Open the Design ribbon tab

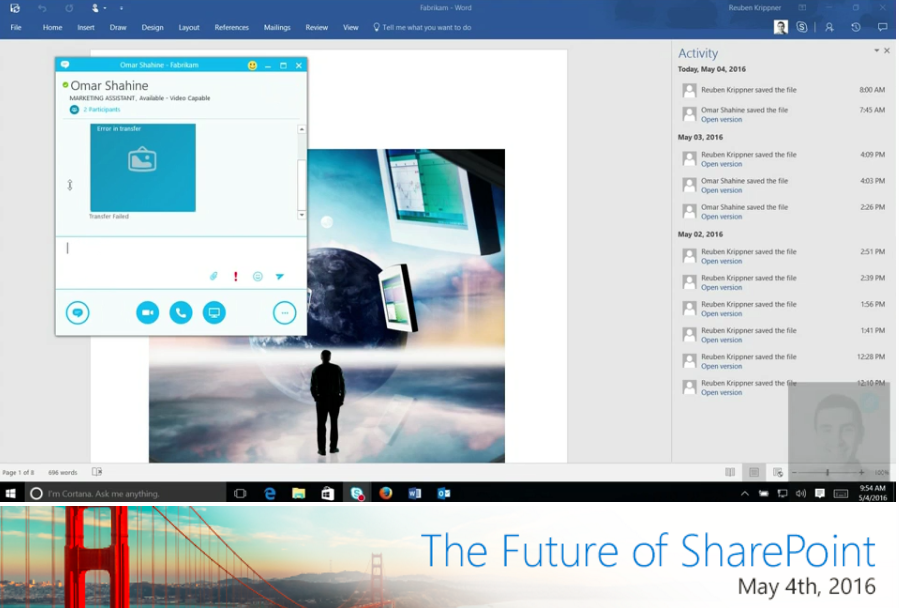152,27
